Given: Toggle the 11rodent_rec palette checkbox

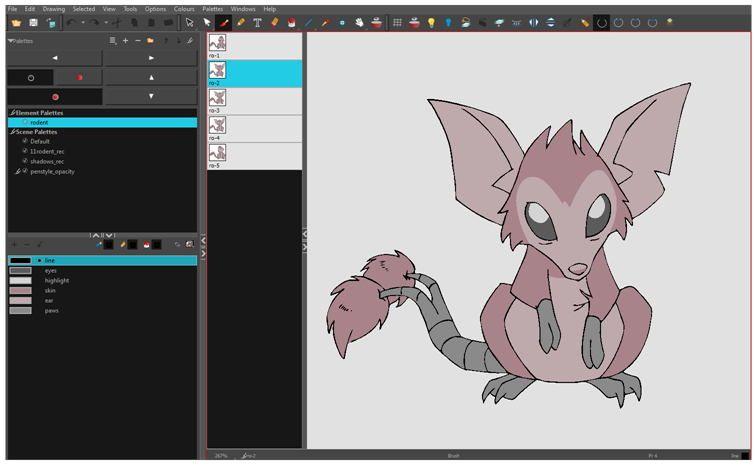Looking at the screenshot, I should 25,151.
